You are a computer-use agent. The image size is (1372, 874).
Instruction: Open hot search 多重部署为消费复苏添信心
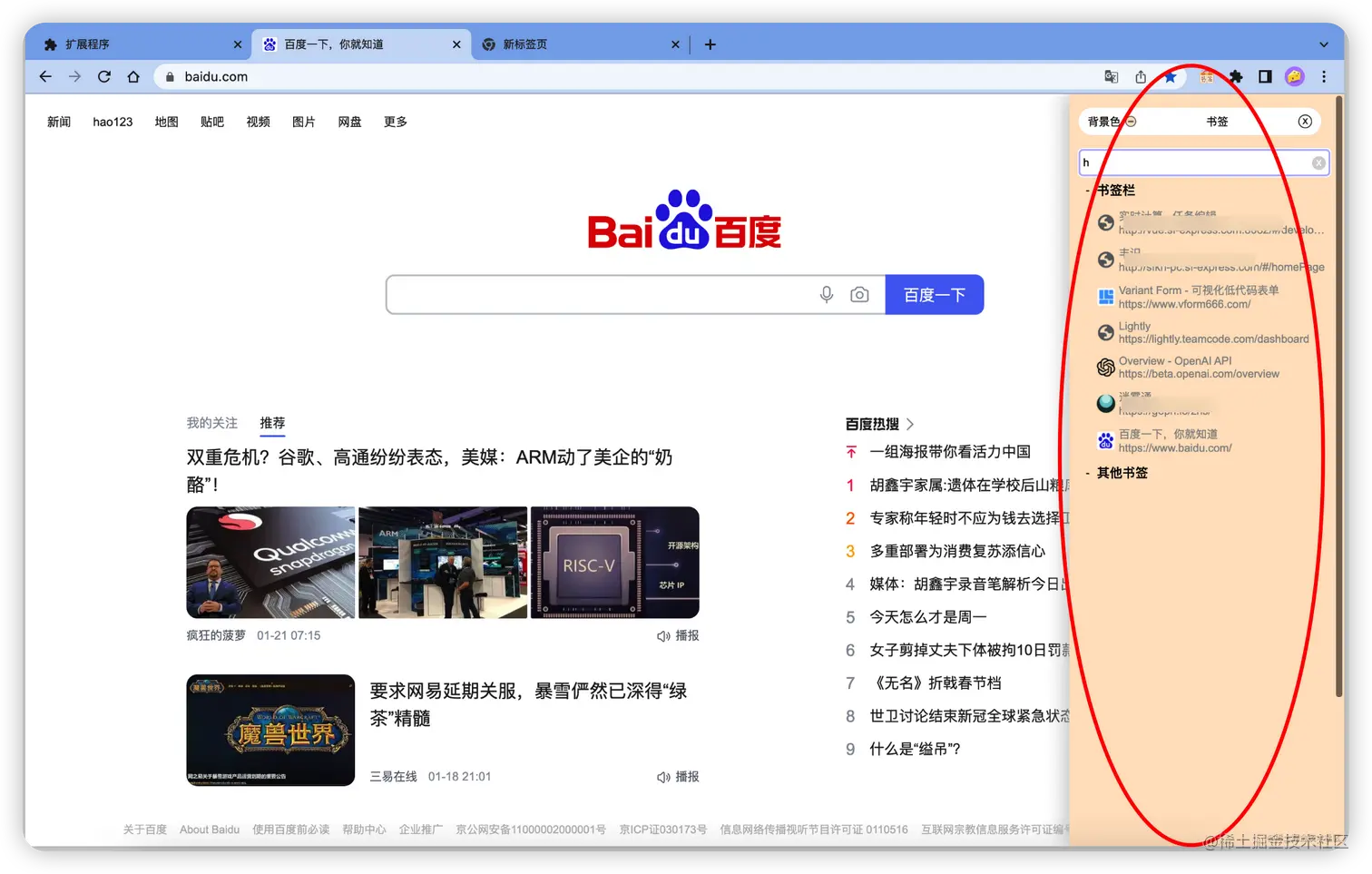click(957, 551)
